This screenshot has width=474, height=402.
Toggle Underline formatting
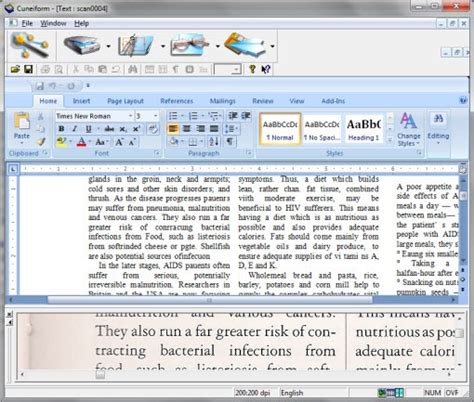coord(88,129)
